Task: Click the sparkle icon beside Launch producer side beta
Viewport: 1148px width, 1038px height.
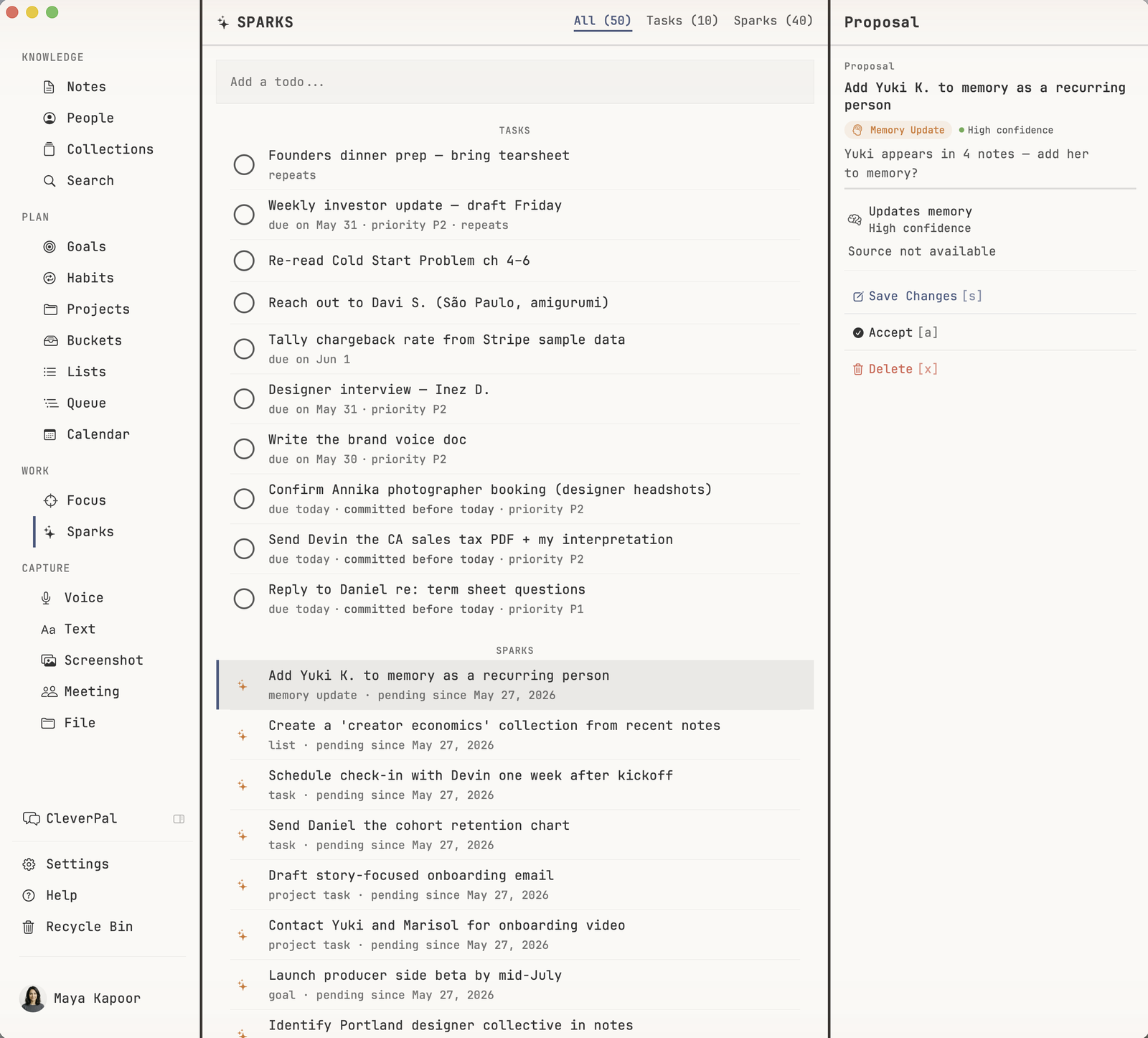Action: click(x=243, y=985)
